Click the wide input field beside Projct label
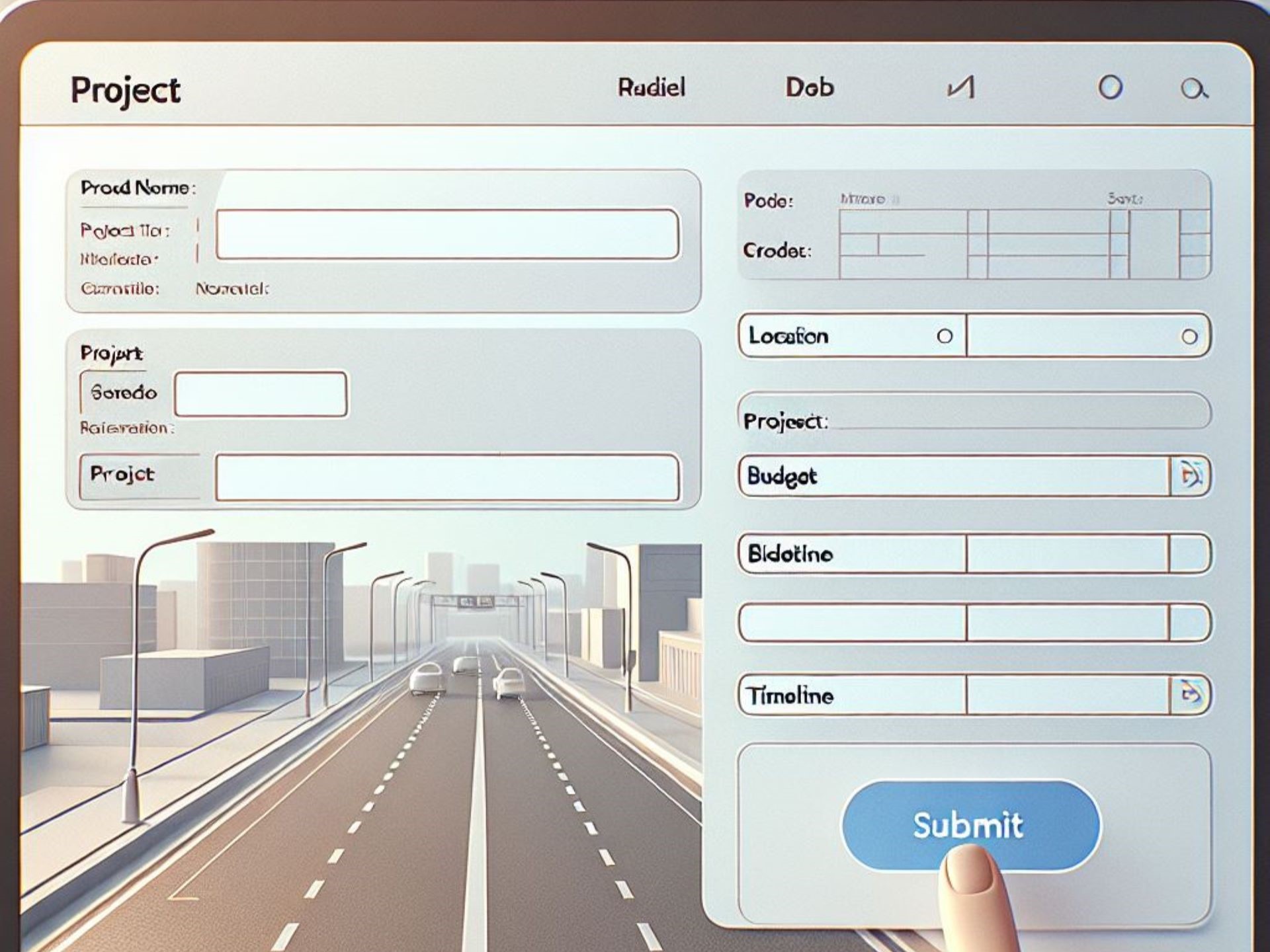The image size is (1270, 952). coord(447,477)
